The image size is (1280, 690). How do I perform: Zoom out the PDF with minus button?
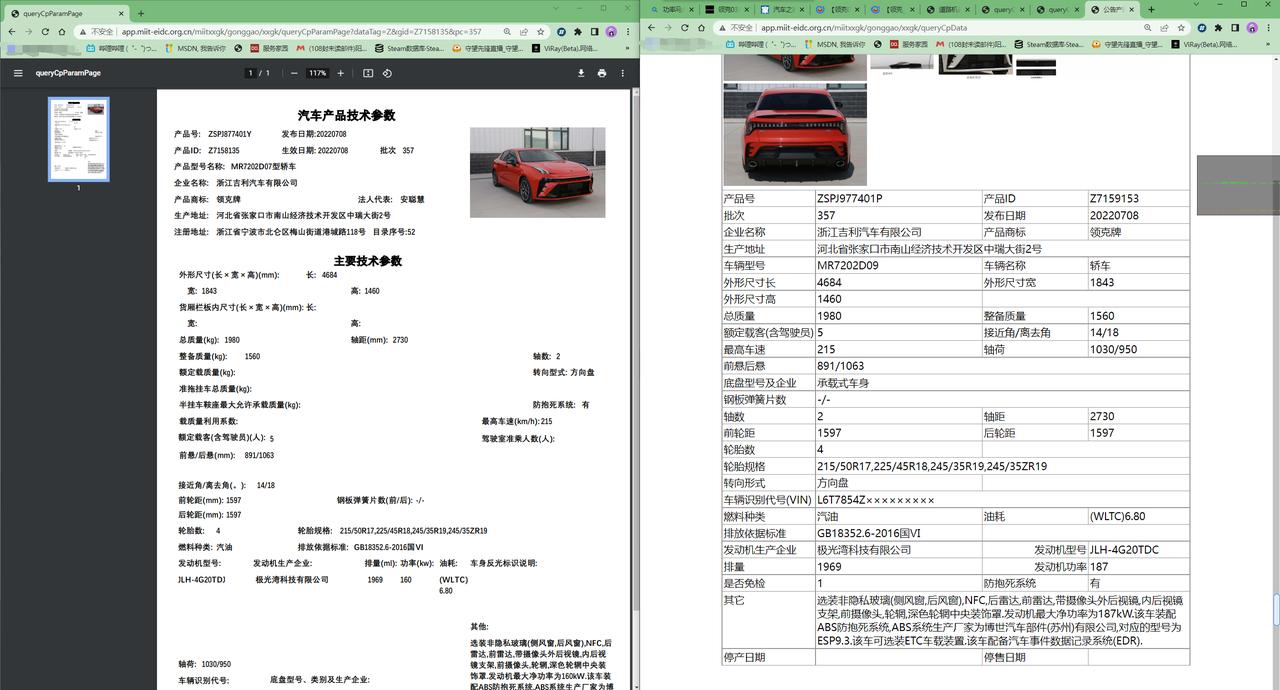point(294,73)
